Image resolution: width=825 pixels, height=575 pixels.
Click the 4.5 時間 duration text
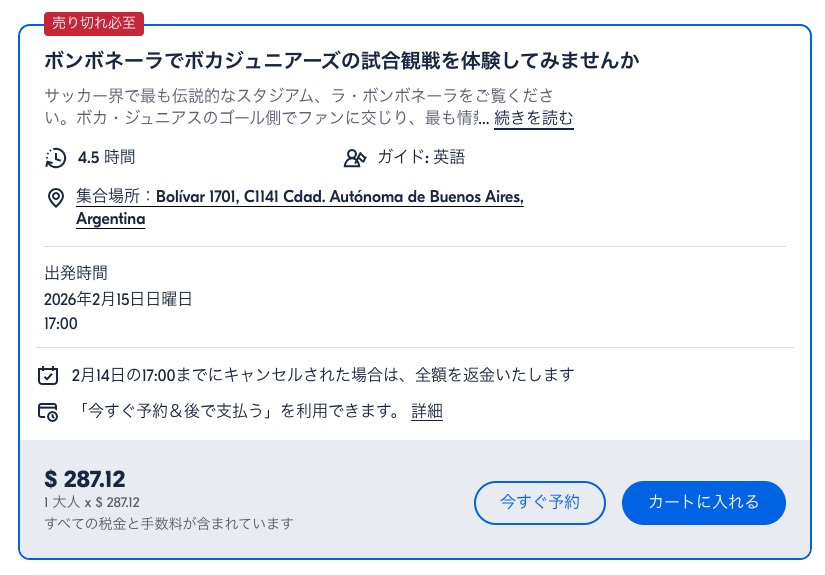[x=106, y=157]
